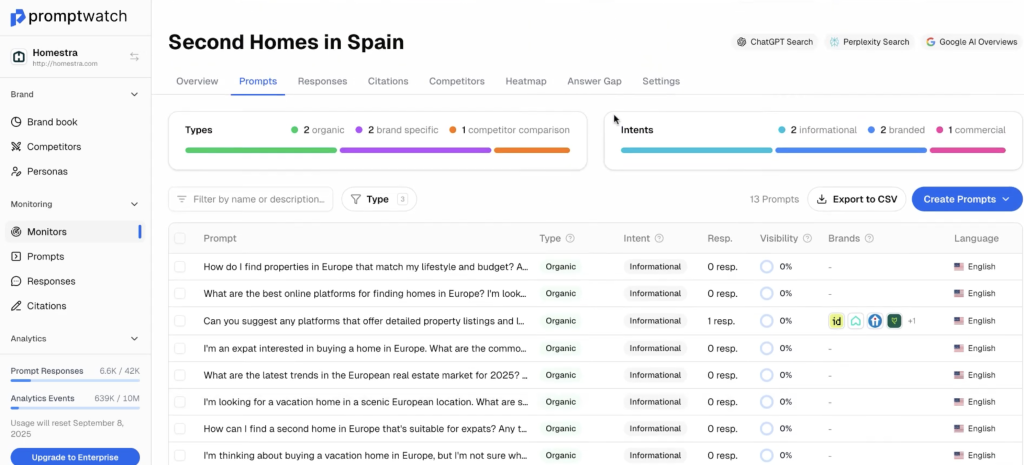
Task: Click the filter lines icon in search box
Action: 182,199
